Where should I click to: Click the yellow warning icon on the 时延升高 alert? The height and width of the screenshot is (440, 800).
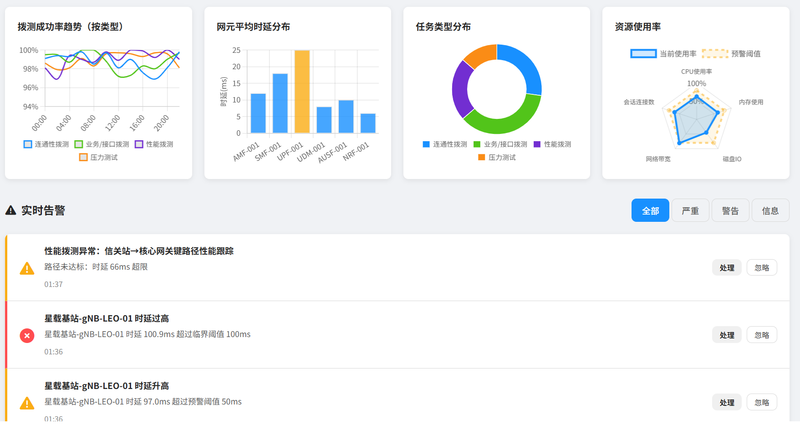27,403
